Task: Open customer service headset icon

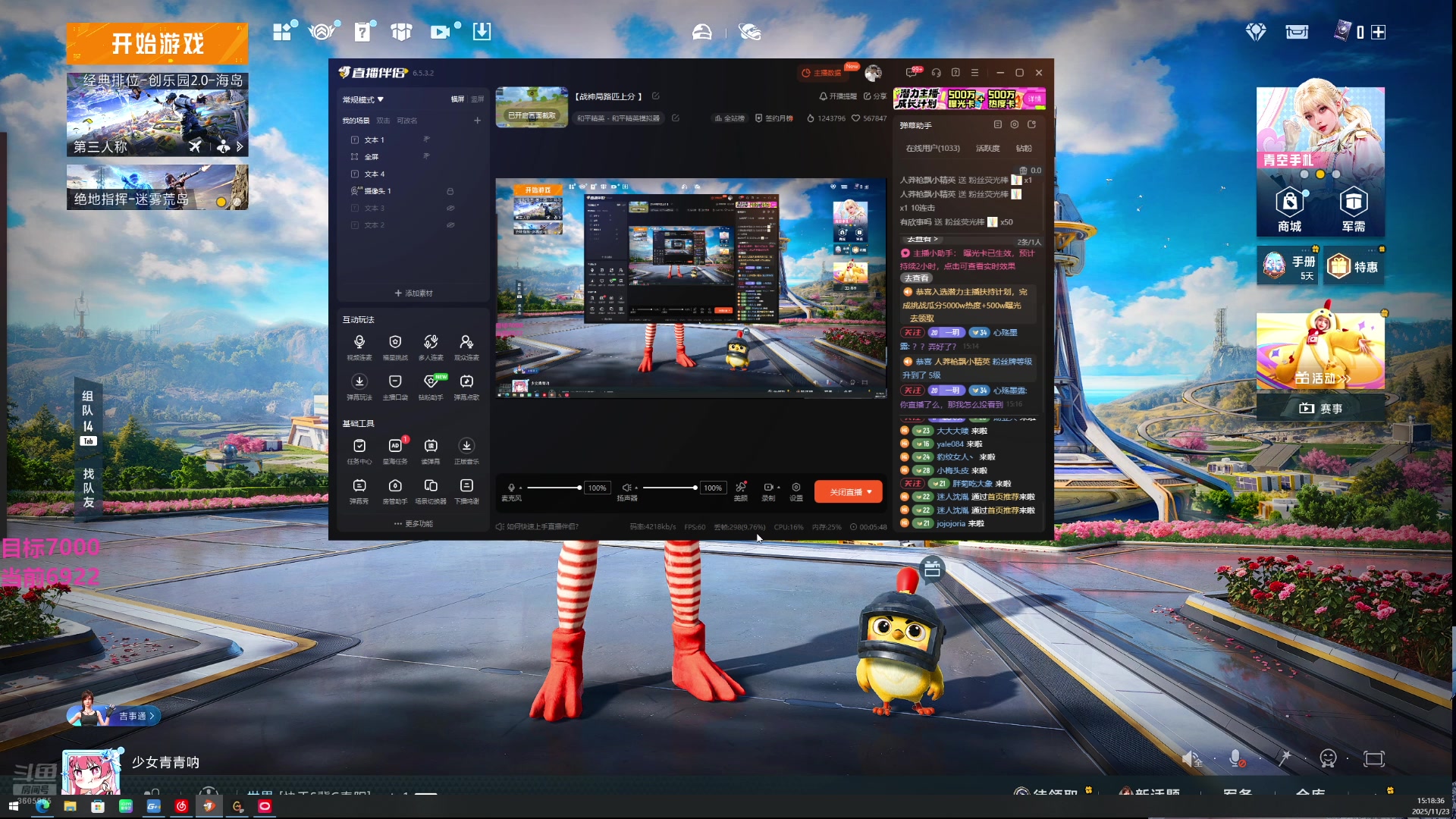Action: [x=936, y=73]
